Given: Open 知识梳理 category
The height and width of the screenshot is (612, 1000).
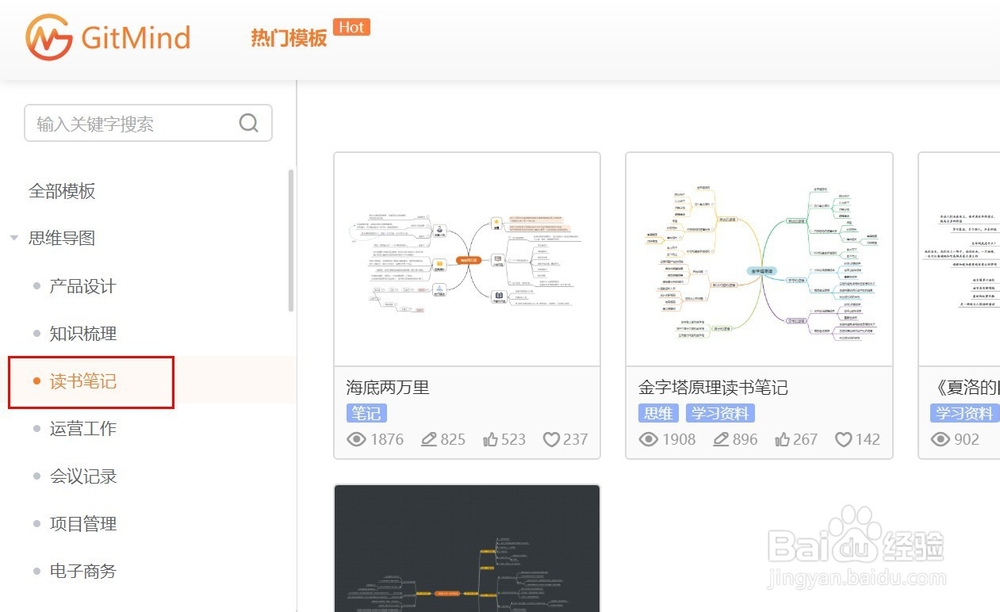Looking at the screenshot, I should click(83, 333).
